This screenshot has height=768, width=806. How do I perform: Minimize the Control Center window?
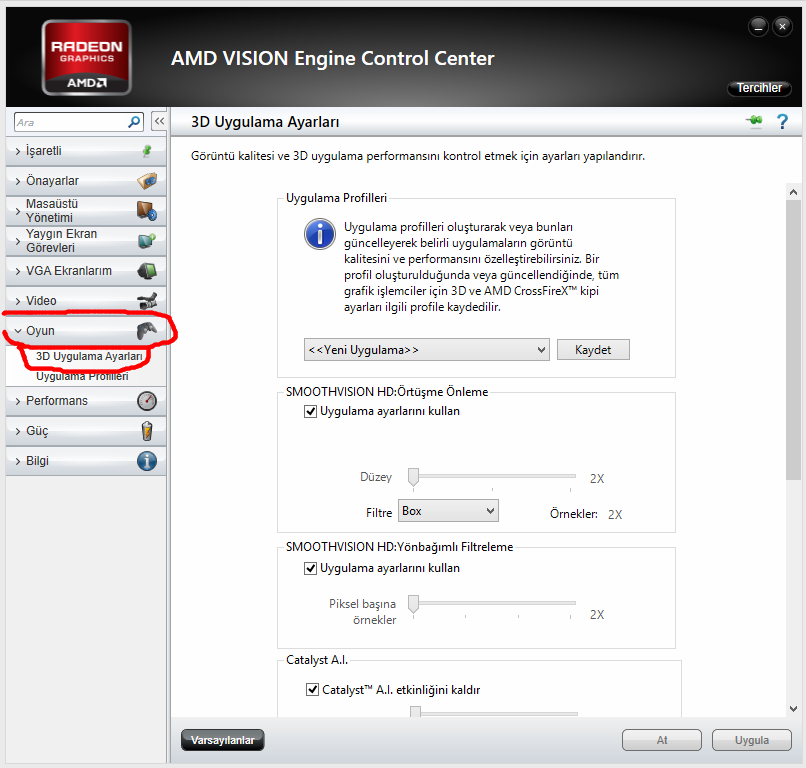coord(758,26)
